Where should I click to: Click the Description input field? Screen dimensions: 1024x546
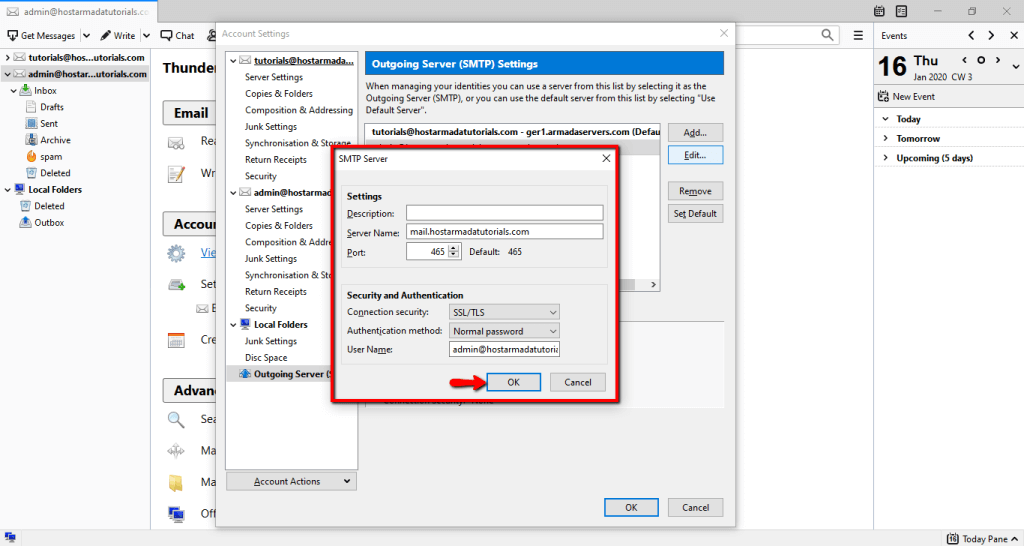click(504, 213)
